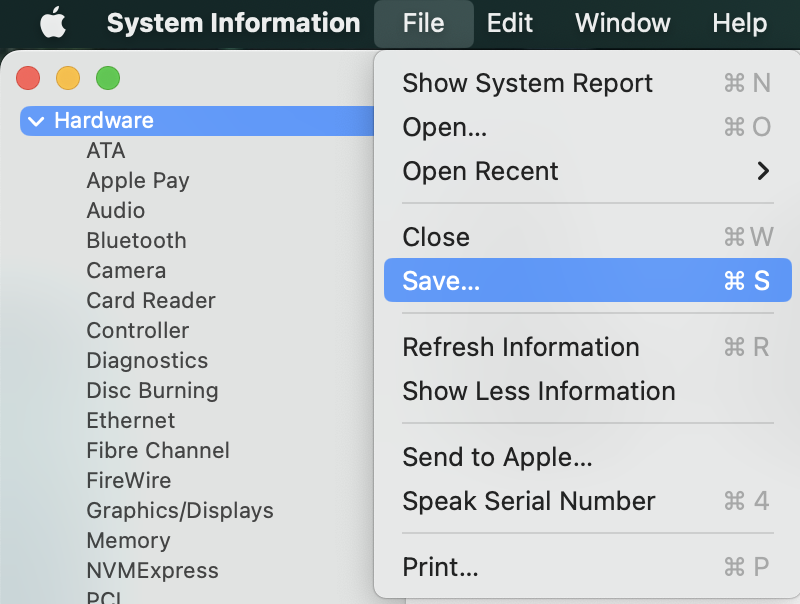This screenshot has height=604, width=800.
Task: Toggle Show Less Information option
Action: pyautogui.click(x=538, y=391)
